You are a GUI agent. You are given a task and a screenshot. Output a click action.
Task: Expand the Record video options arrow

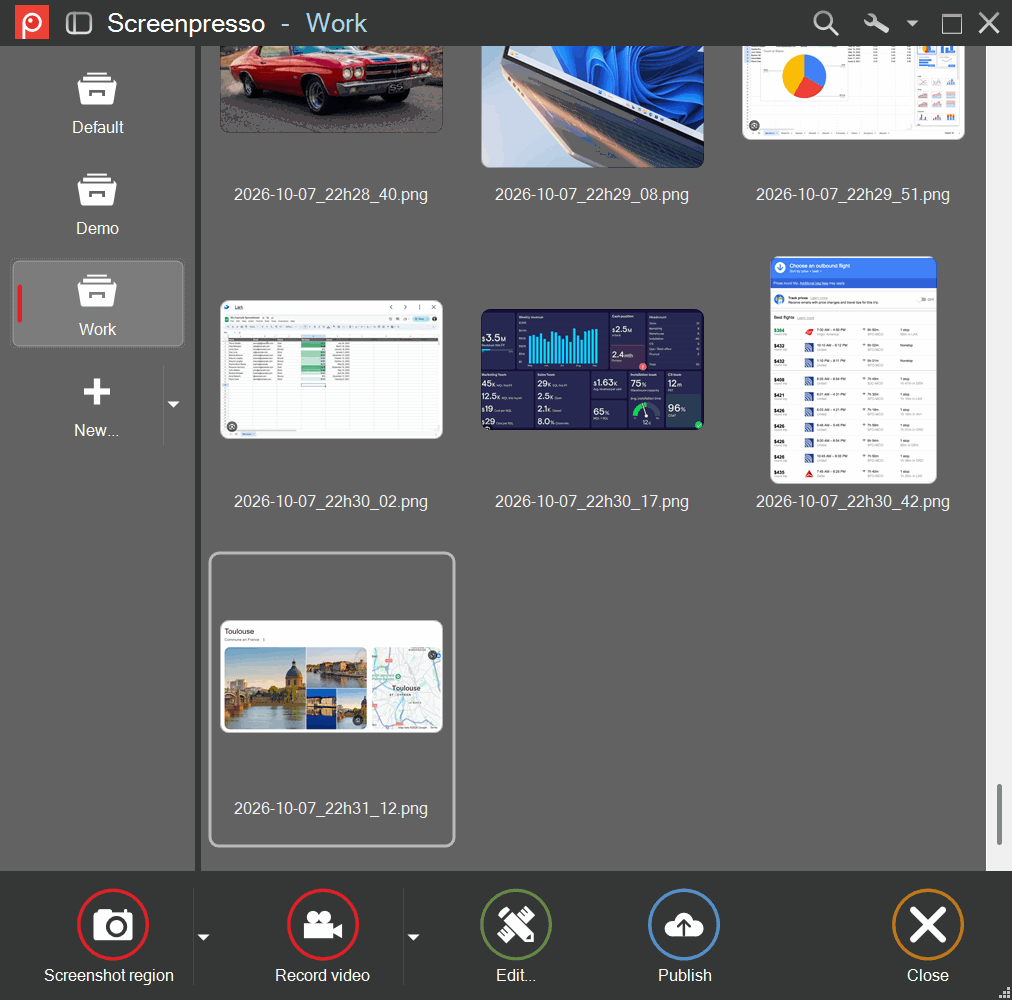[414, 937]
